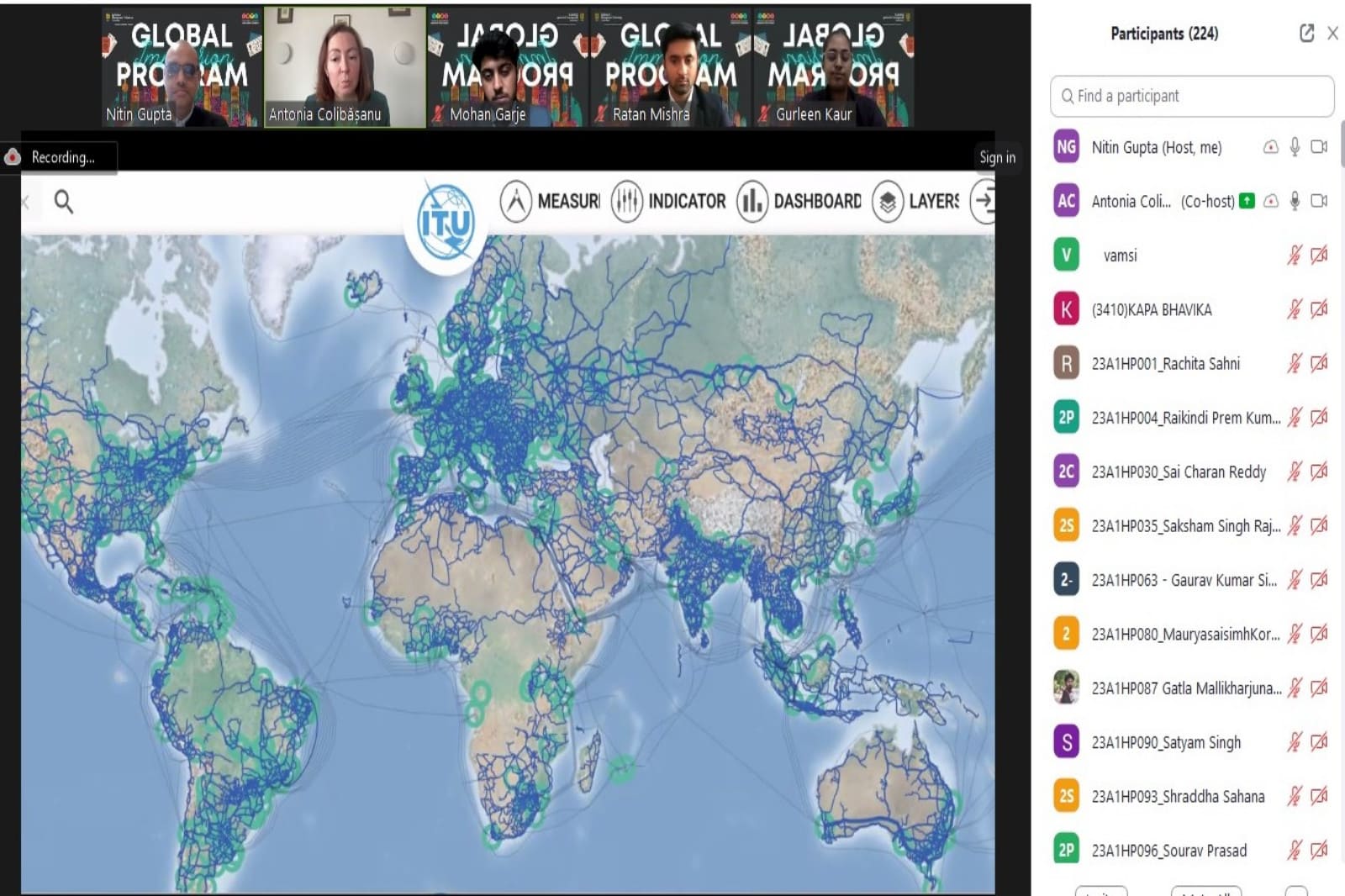The image size is (1345, 896).
Task: Click Sourav Prasad's muted microphone icon
Action: [1295, 850]
